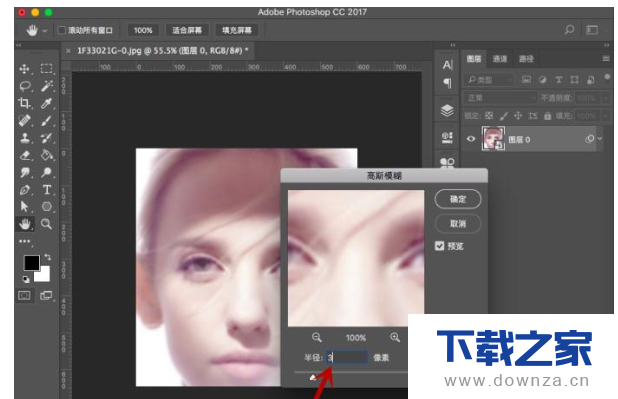This screenshot has width=618, height=399.
Task: Select the Smudge tool
Action: [x=24, y=172]
